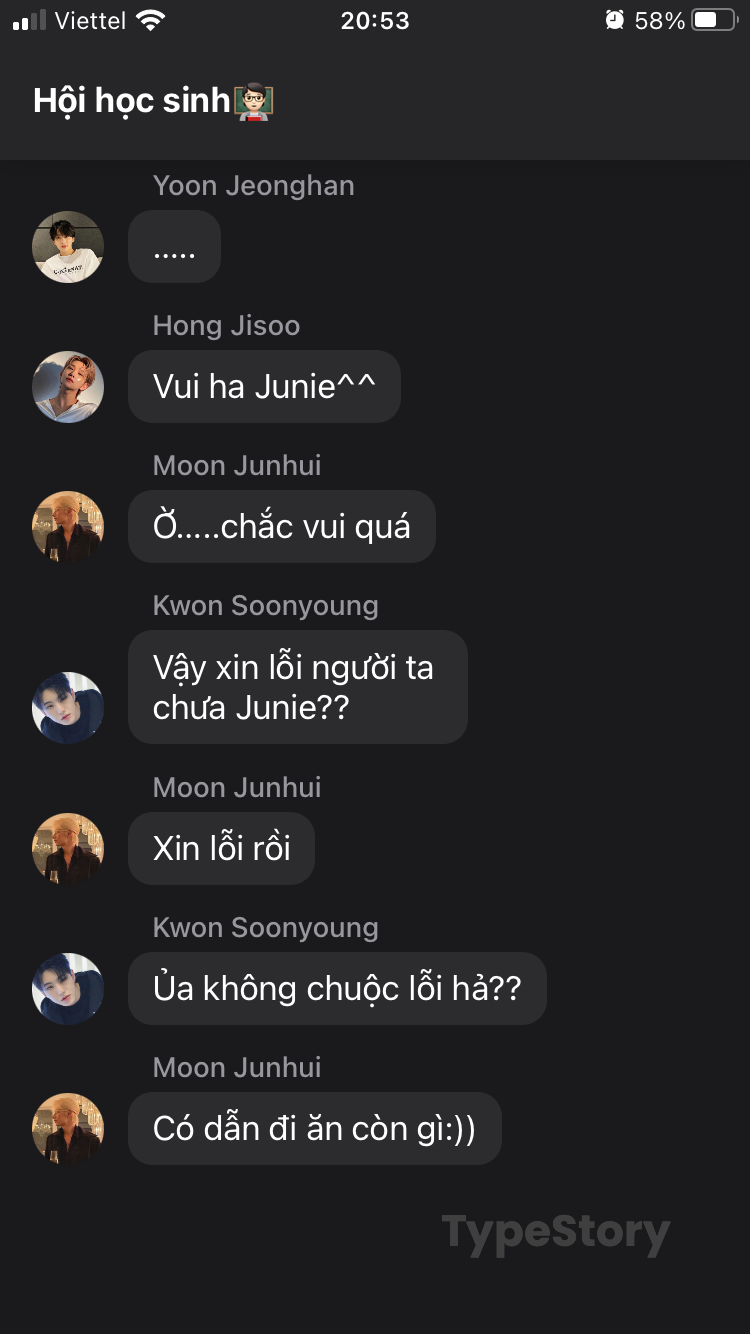Image resolution: width=750 pixels, height=1334 pixels.
Task: Tap the 'Xin lỗi rồi' message bubble
Action: point(221,849)
